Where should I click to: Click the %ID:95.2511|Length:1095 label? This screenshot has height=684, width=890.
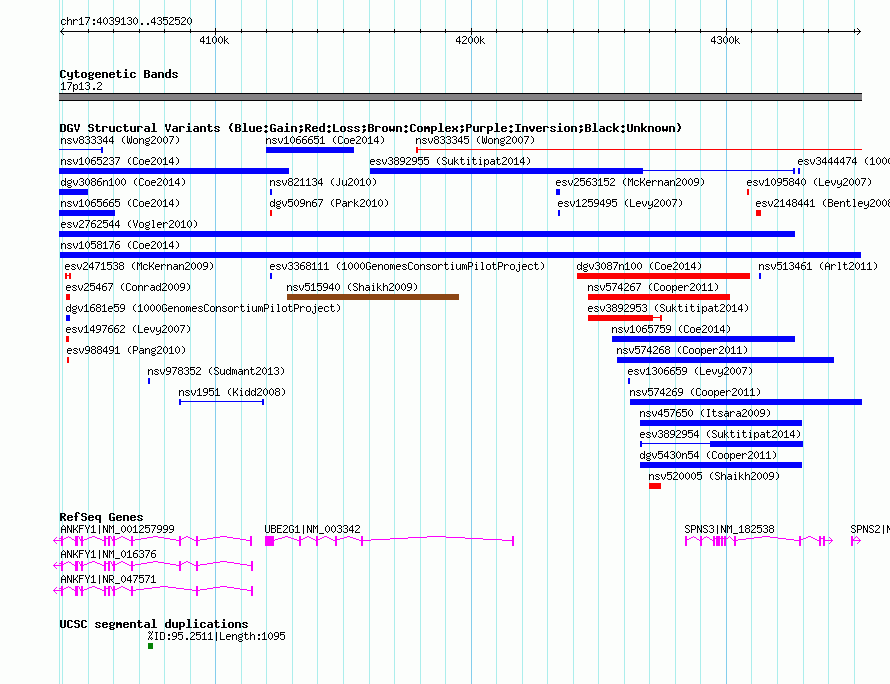pos(216,636)
